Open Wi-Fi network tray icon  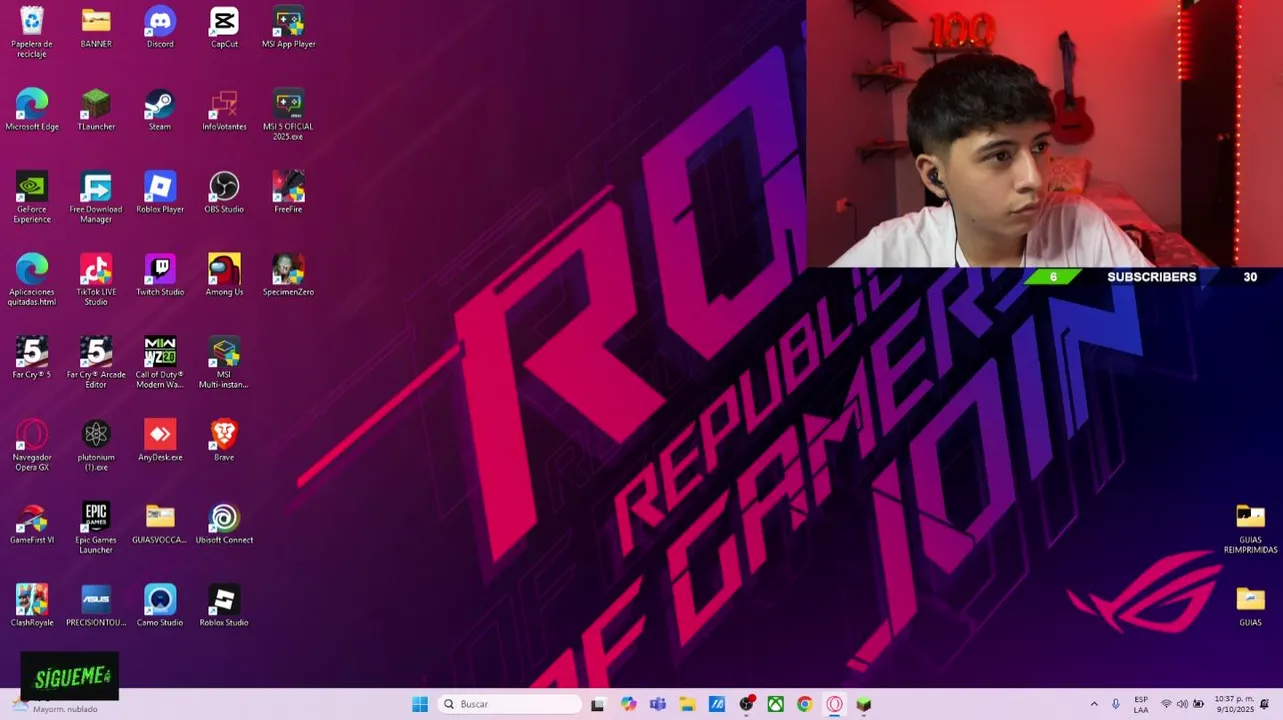[x=1166, y=704]
